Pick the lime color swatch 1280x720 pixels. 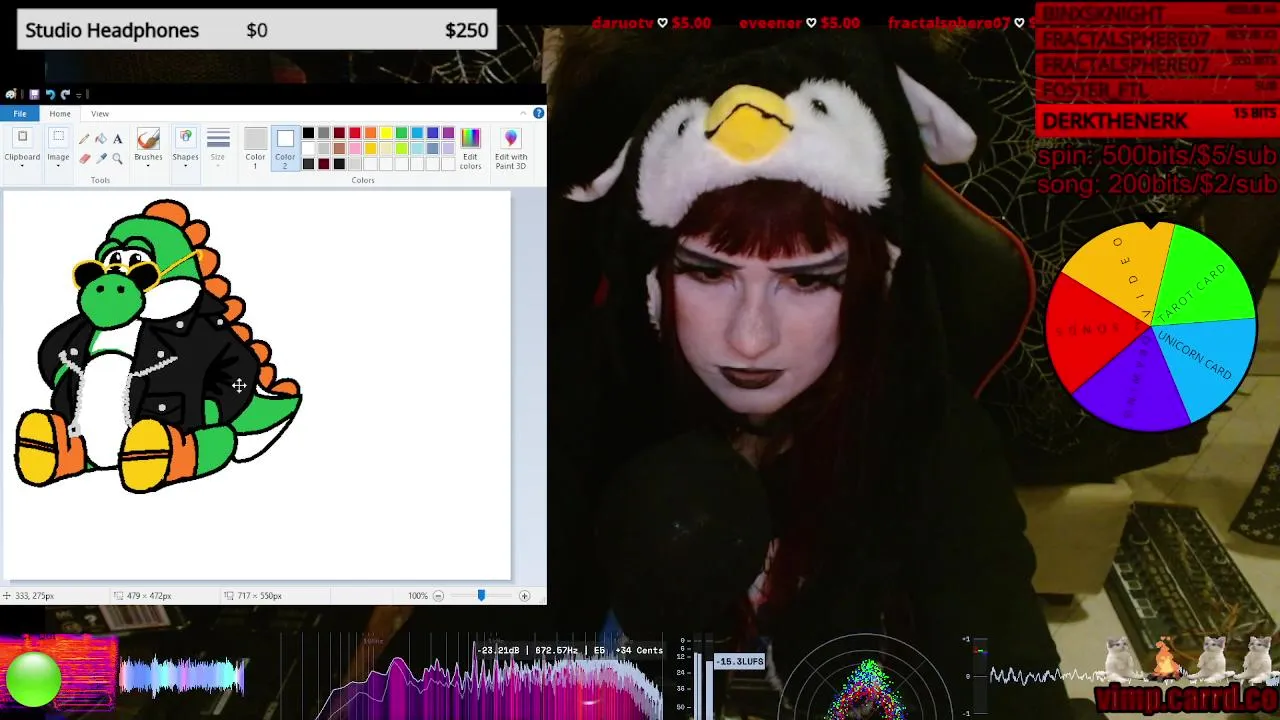401,148
